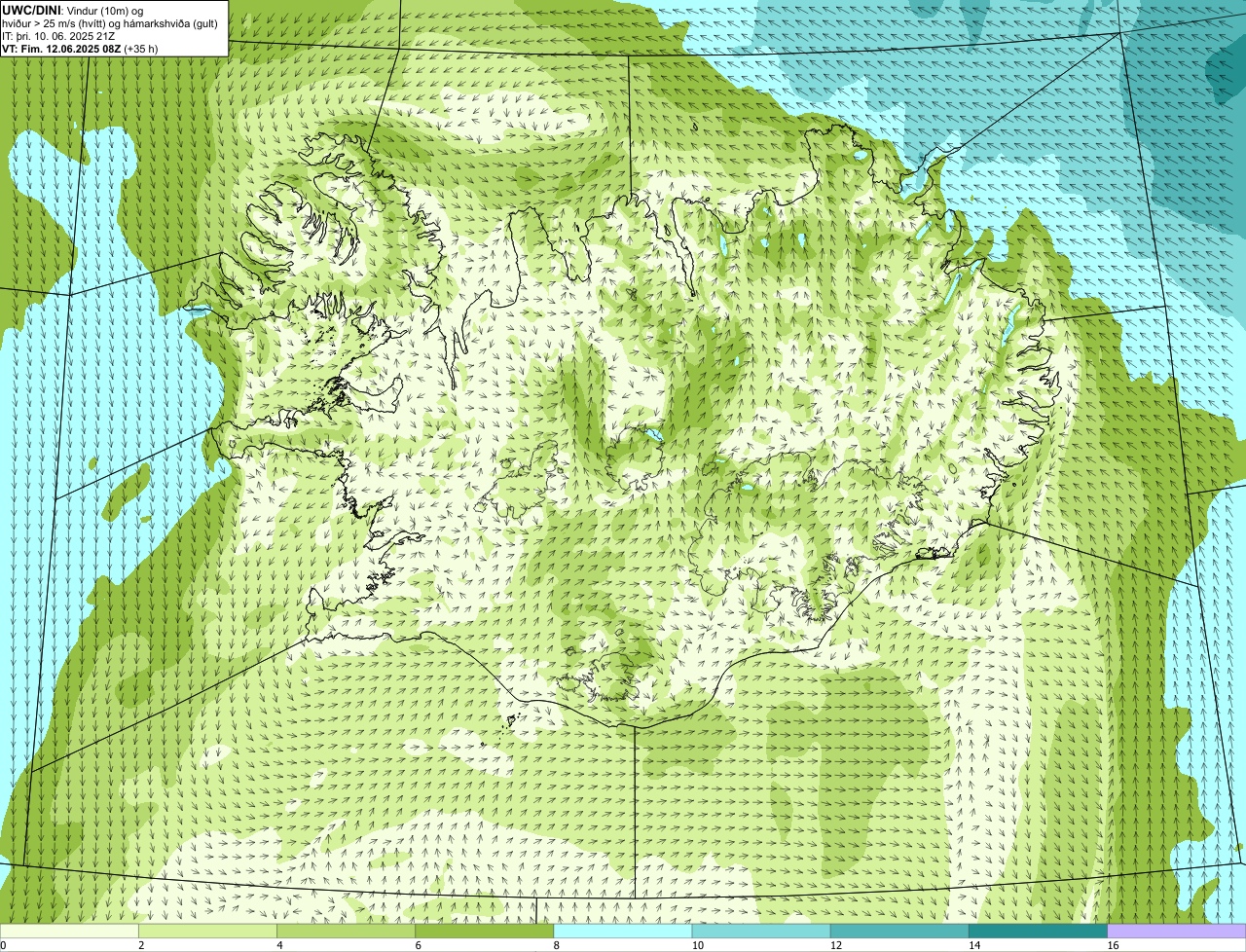
Task: Click the "IT: þri. 10. 06. 2025 21Z" line
Action: tap(58, 36)
